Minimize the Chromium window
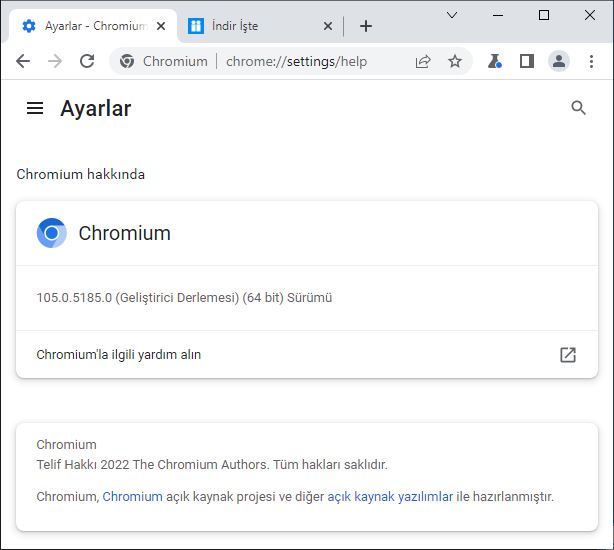614x550 pixels. pos(498,15)
